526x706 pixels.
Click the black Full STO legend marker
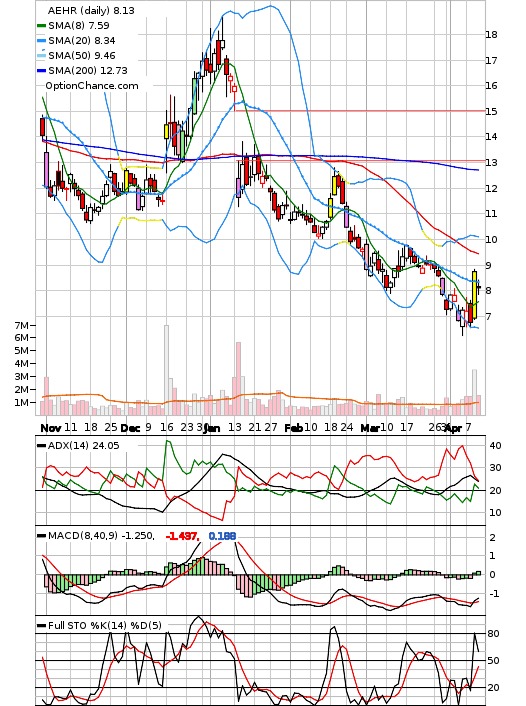click(41, 625)
